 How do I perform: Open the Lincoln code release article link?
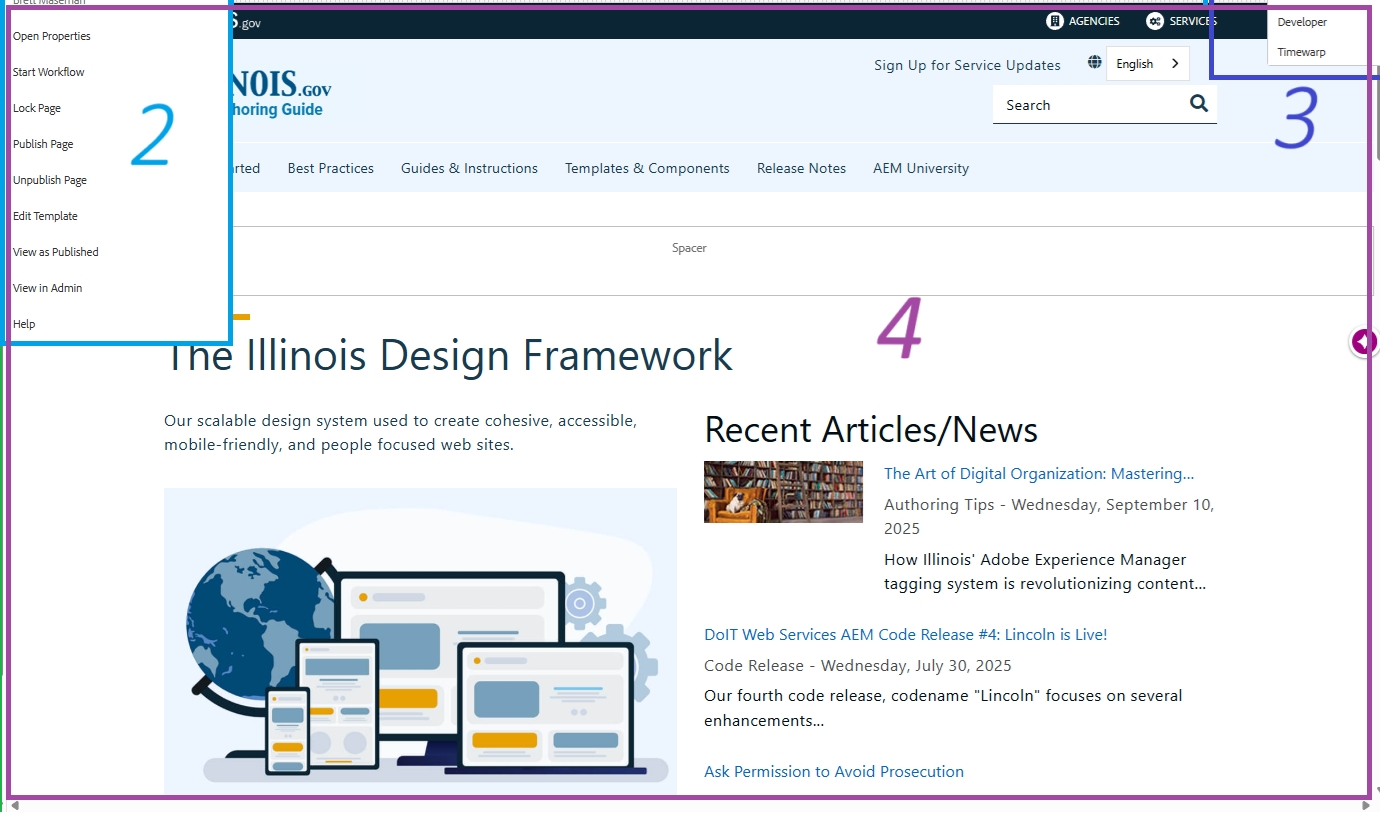tap(905, 634)
